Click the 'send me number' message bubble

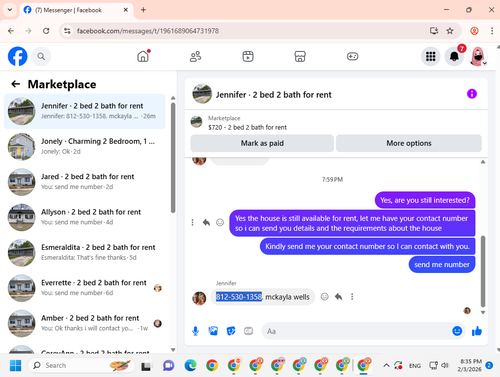(442, 264)
